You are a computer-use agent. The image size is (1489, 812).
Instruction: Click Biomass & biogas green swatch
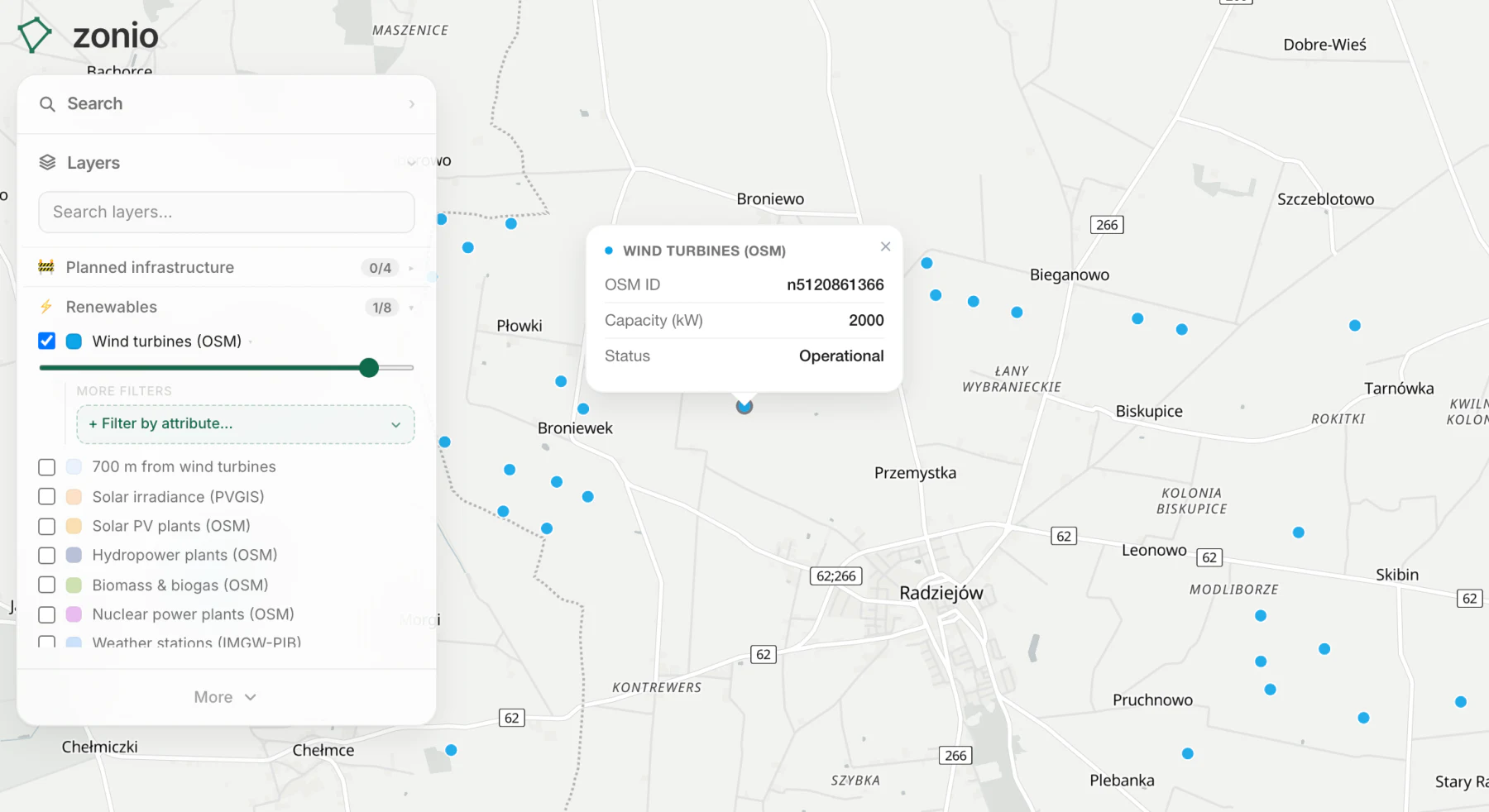coord(74,585)
